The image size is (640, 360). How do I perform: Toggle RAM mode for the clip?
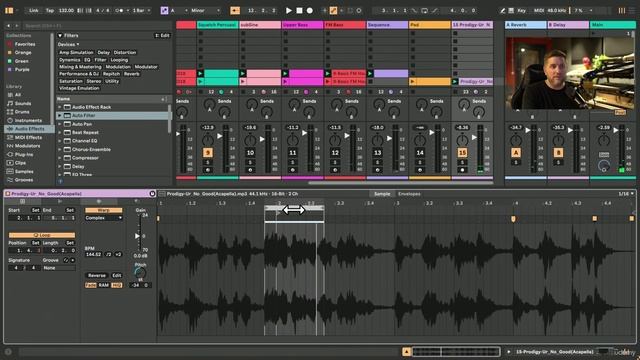tap(104, 285)
